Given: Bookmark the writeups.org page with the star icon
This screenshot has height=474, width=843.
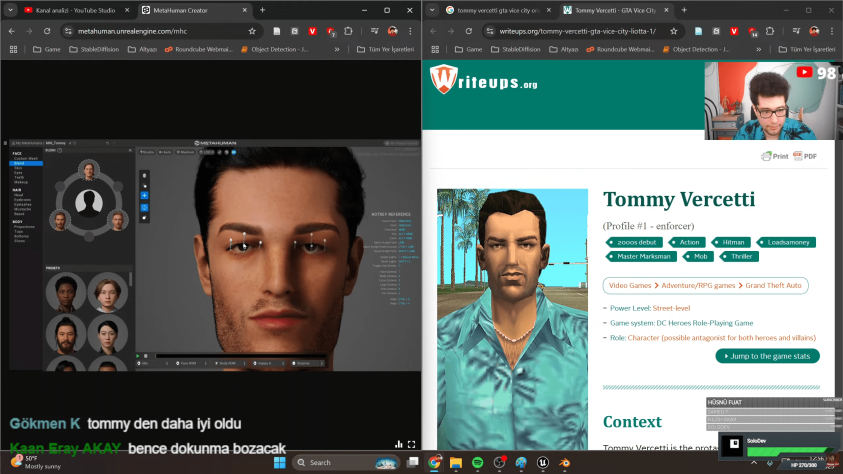Looking at the screenshot, I should pos(675,31).
